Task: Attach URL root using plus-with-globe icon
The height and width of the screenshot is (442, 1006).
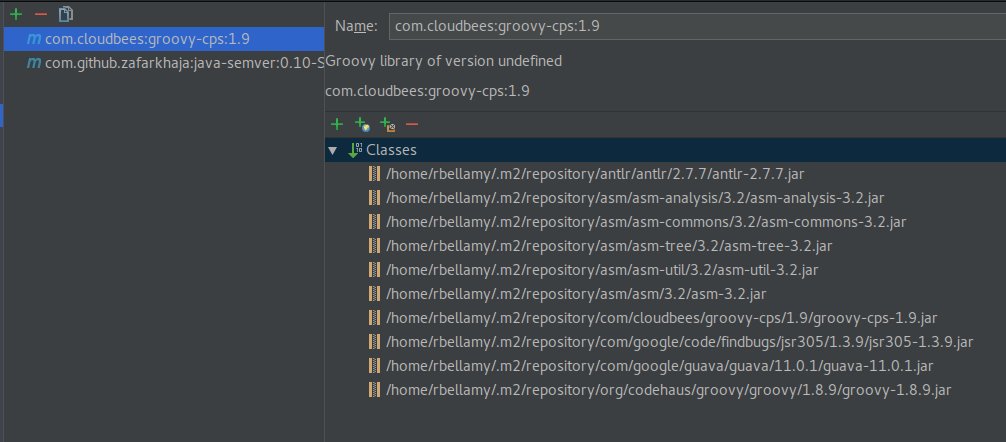Action: tap(362, 124)
